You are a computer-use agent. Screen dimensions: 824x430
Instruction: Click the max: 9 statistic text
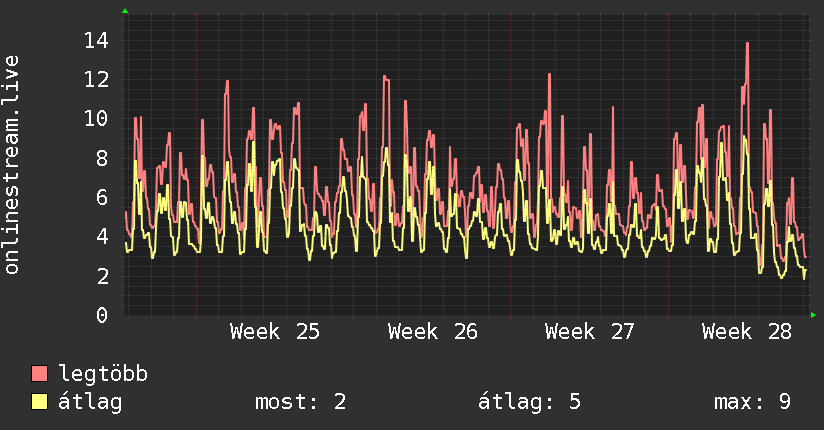point(753,402)
